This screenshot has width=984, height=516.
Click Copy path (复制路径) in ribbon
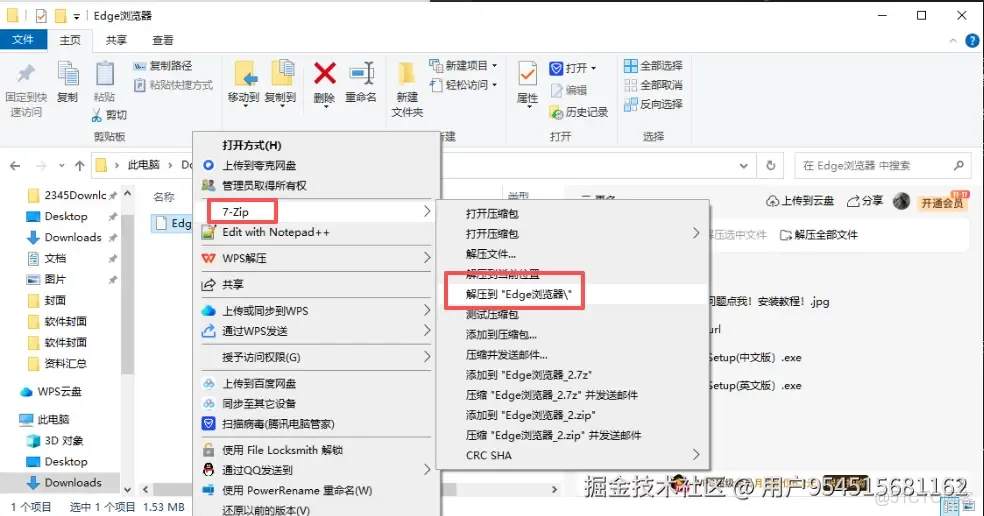click(163, 65)
